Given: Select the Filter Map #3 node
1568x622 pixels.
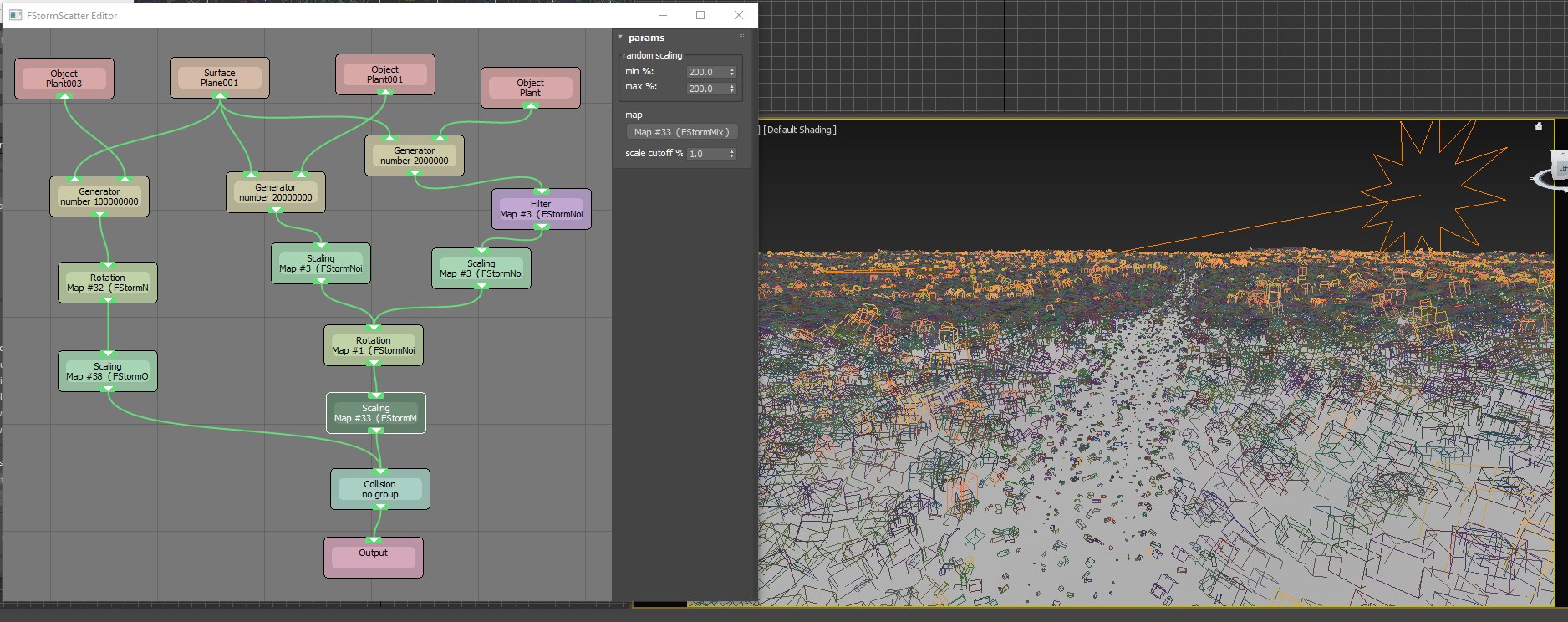Looking at the screenshot, I should [541, 209].
